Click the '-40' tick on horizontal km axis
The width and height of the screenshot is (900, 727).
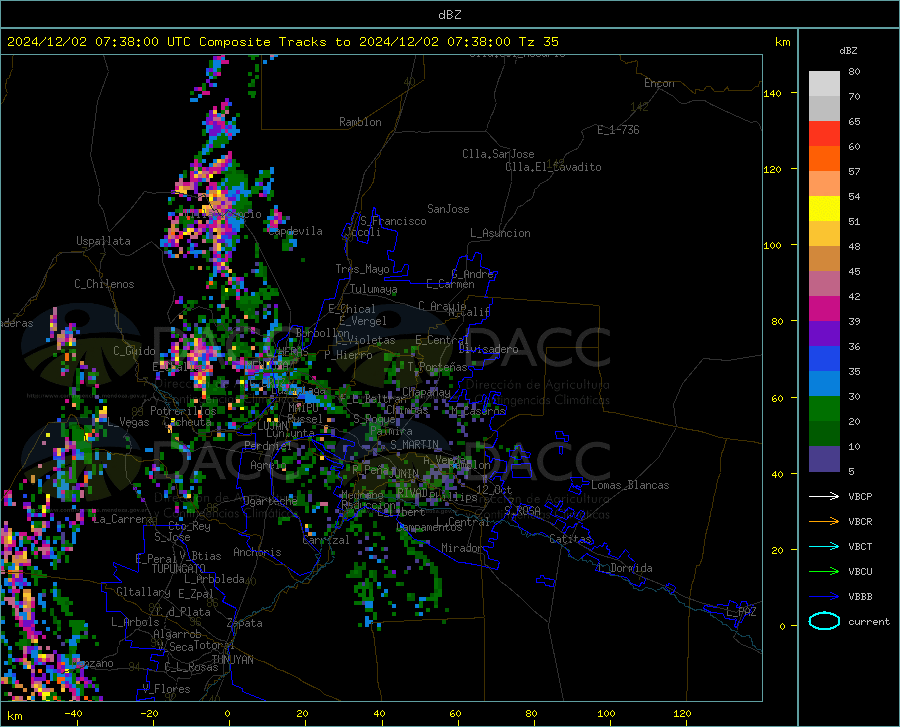point(73,713)
